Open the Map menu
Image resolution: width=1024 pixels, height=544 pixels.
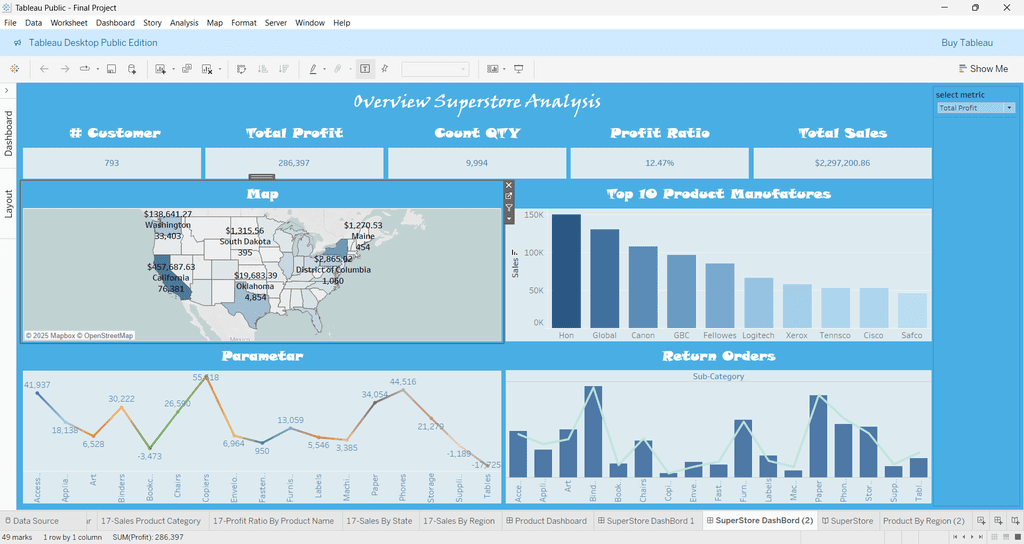[x=215, y=23]
